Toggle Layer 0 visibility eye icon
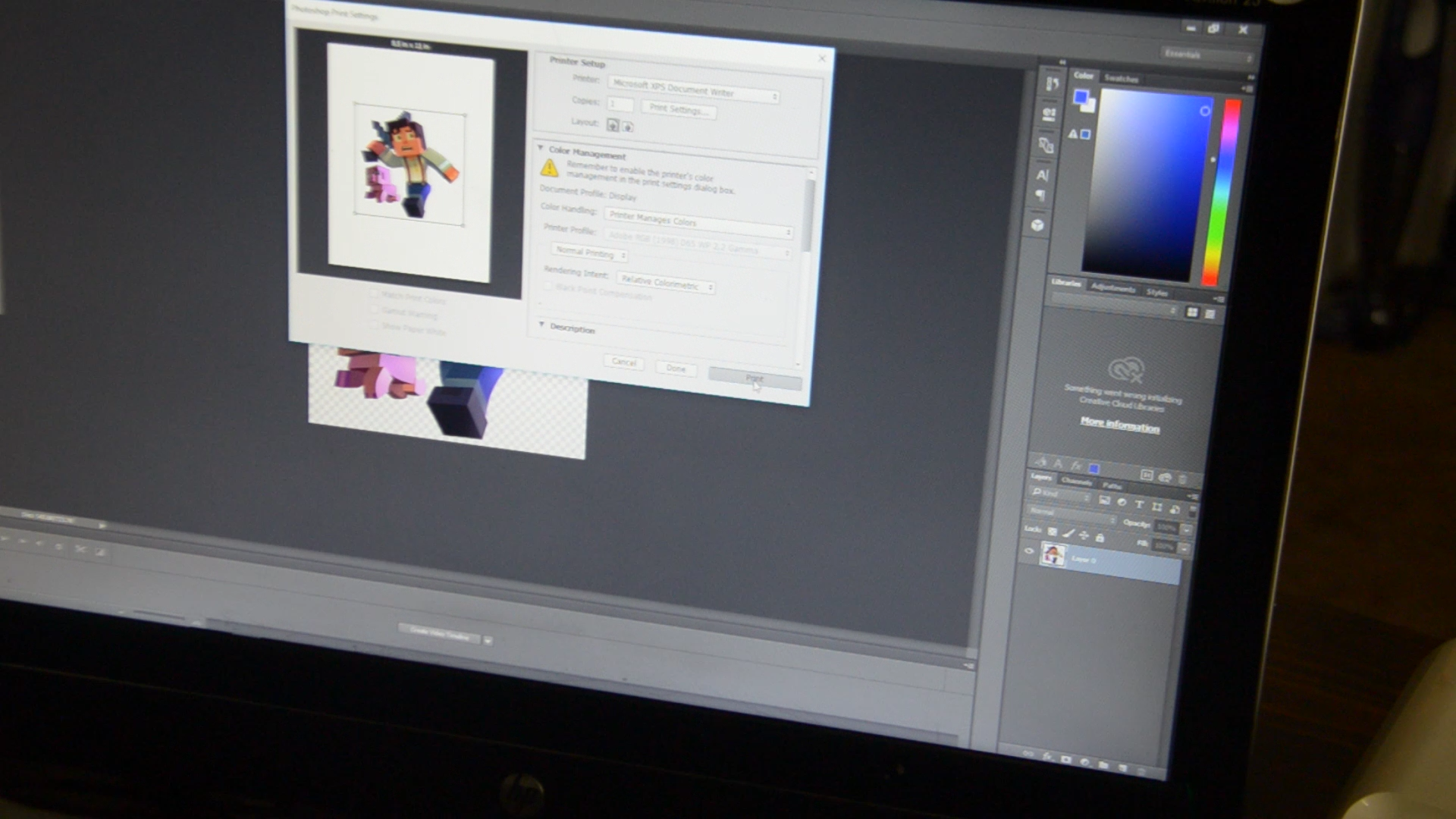The height and width of the screenshot is (819, 1456). pos(1029,551)
